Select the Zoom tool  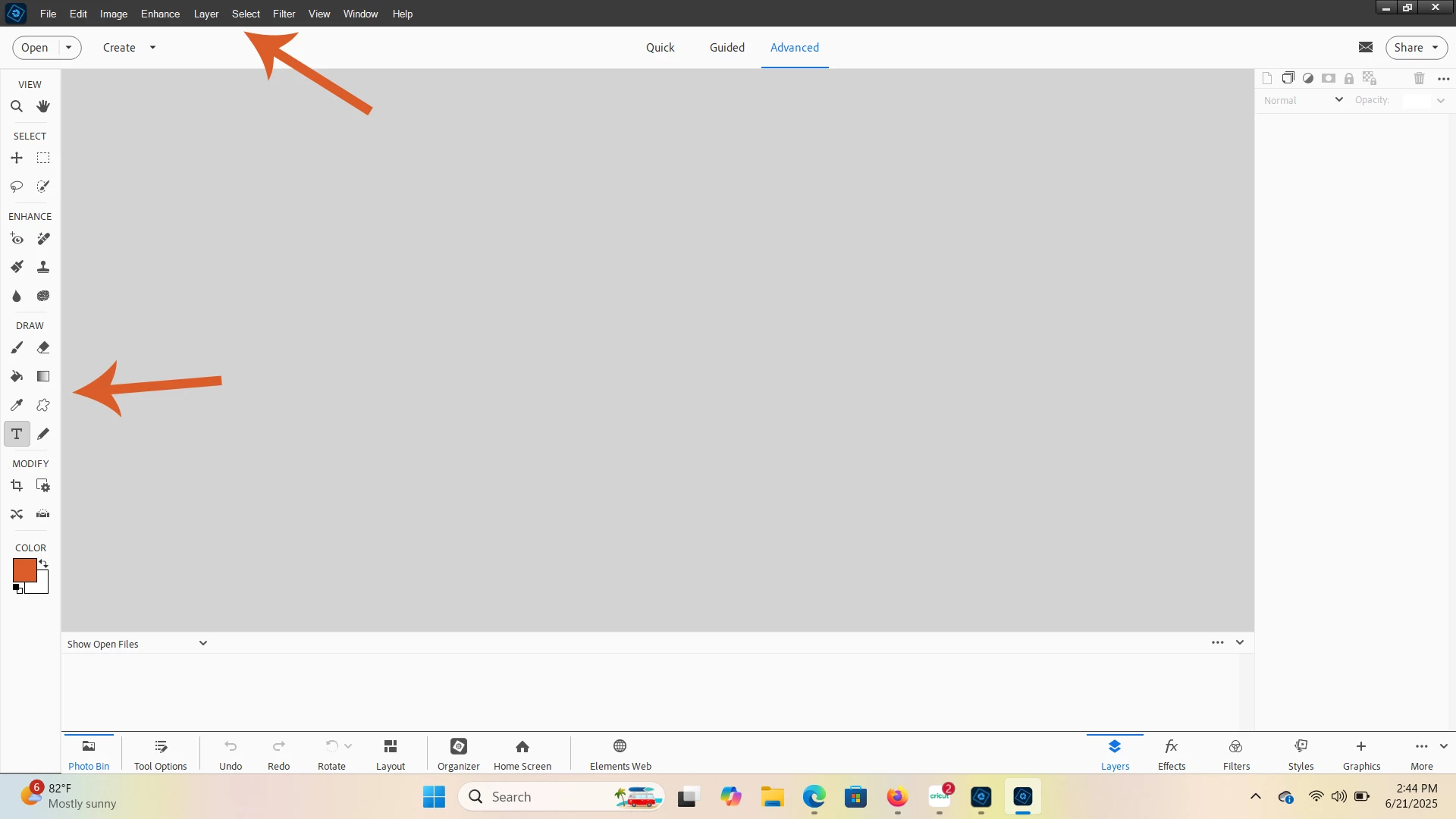click(x=17, y=107)
